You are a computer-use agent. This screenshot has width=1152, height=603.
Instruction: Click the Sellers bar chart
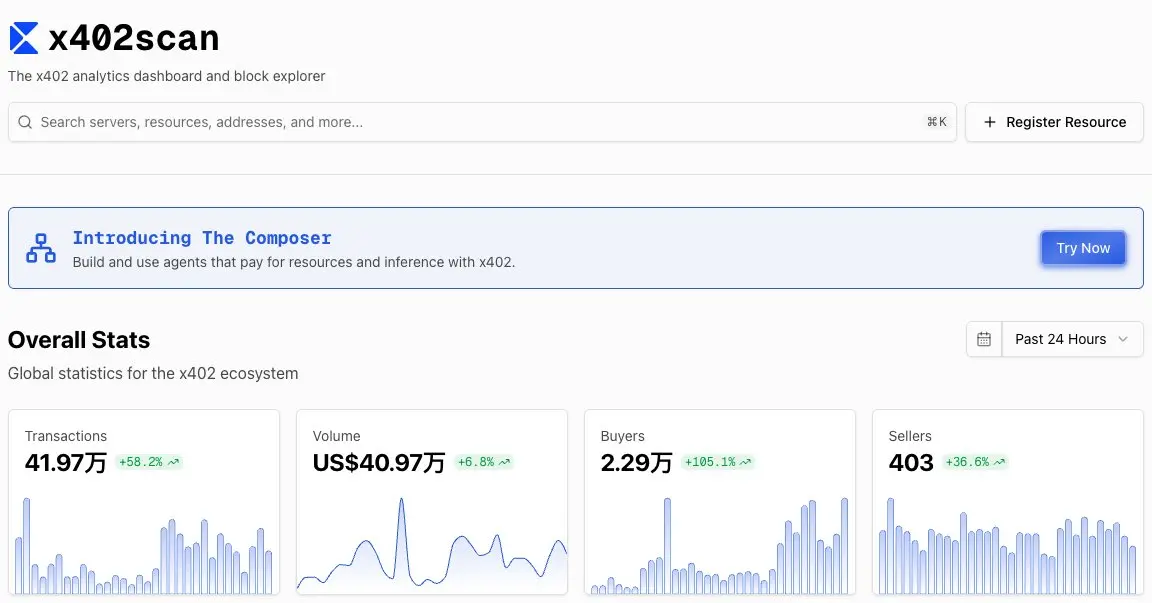[1007, 545]
